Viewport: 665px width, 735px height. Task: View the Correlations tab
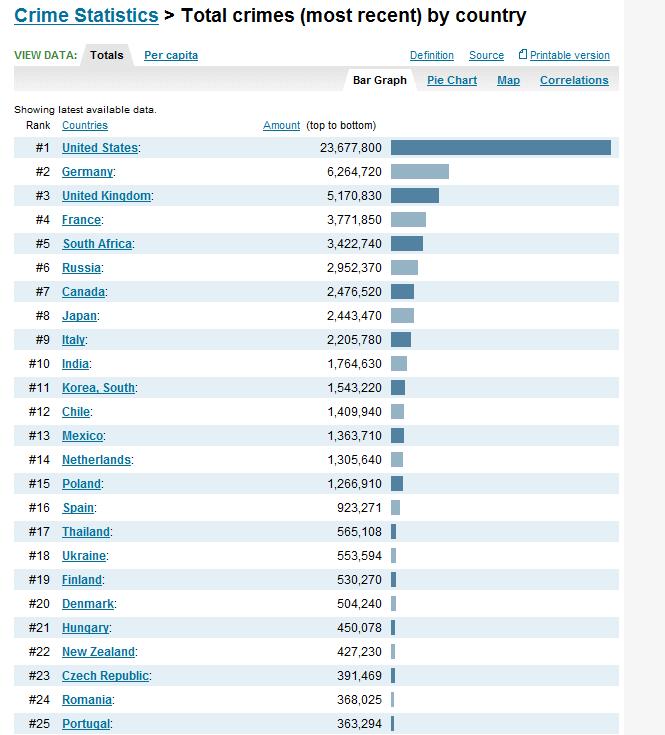click(x=574, y=80)
